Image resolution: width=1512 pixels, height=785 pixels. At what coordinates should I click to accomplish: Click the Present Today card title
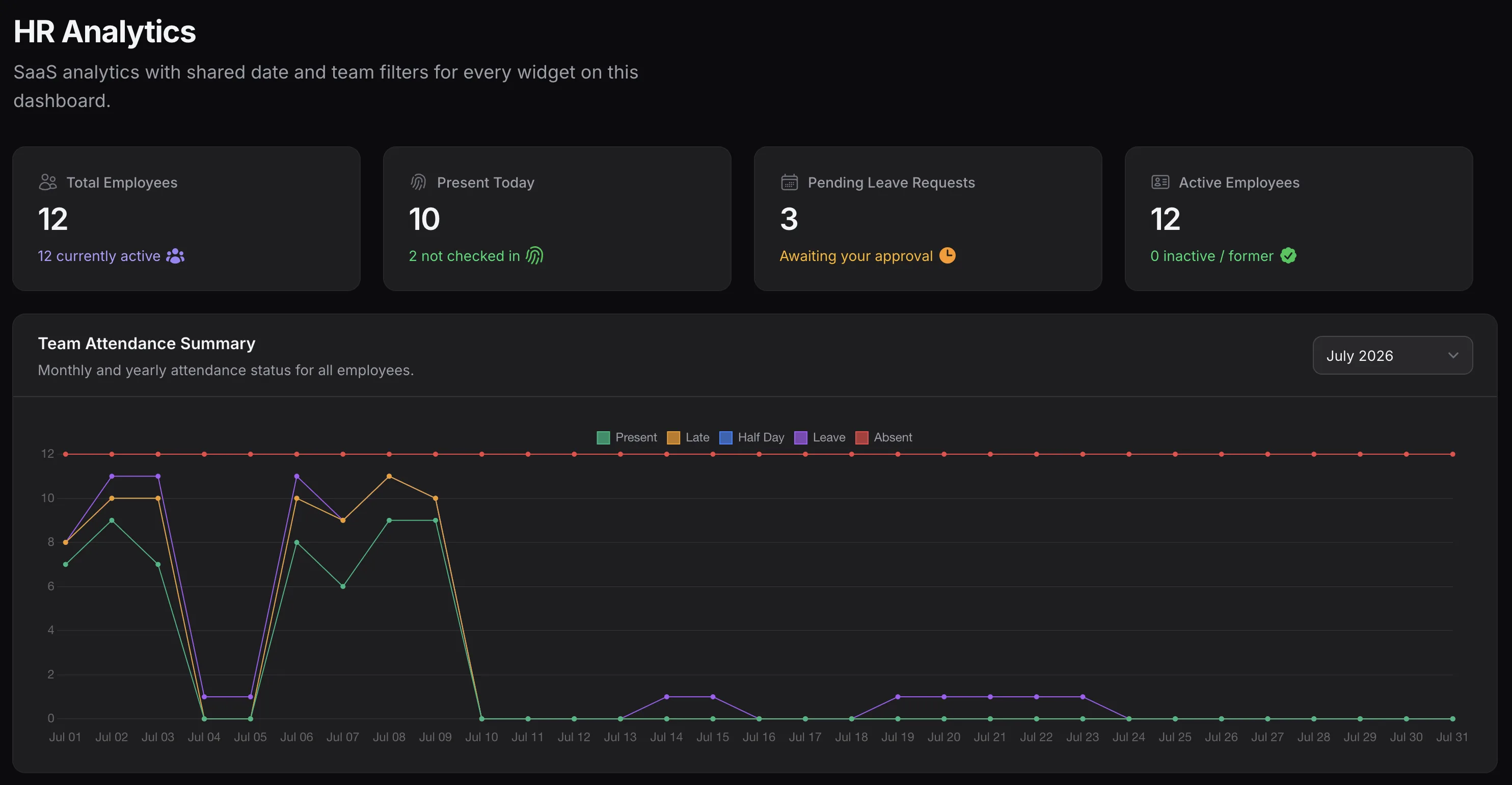486,182
